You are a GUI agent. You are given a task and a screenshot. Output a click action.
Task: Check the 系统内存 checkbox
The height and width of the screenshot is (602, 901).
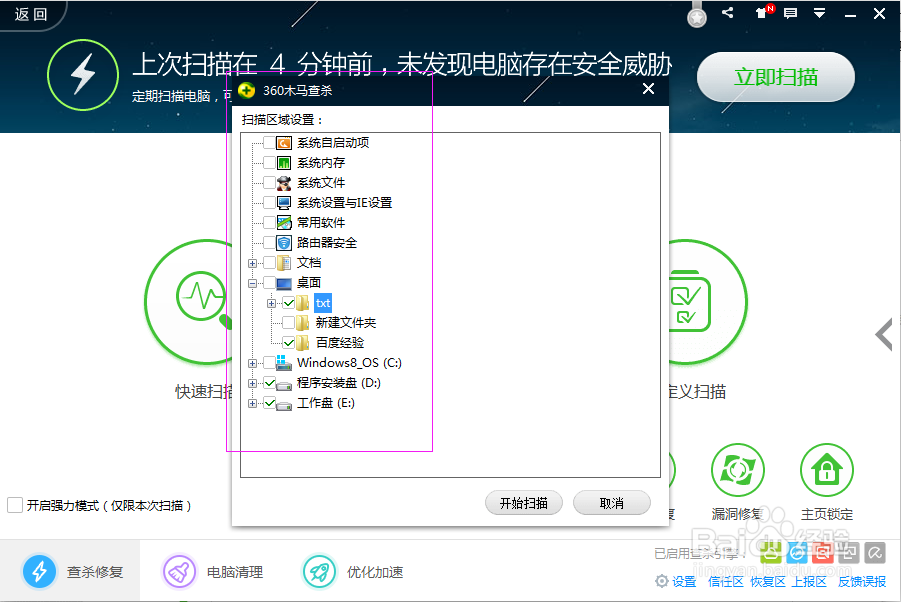point(269,163)
